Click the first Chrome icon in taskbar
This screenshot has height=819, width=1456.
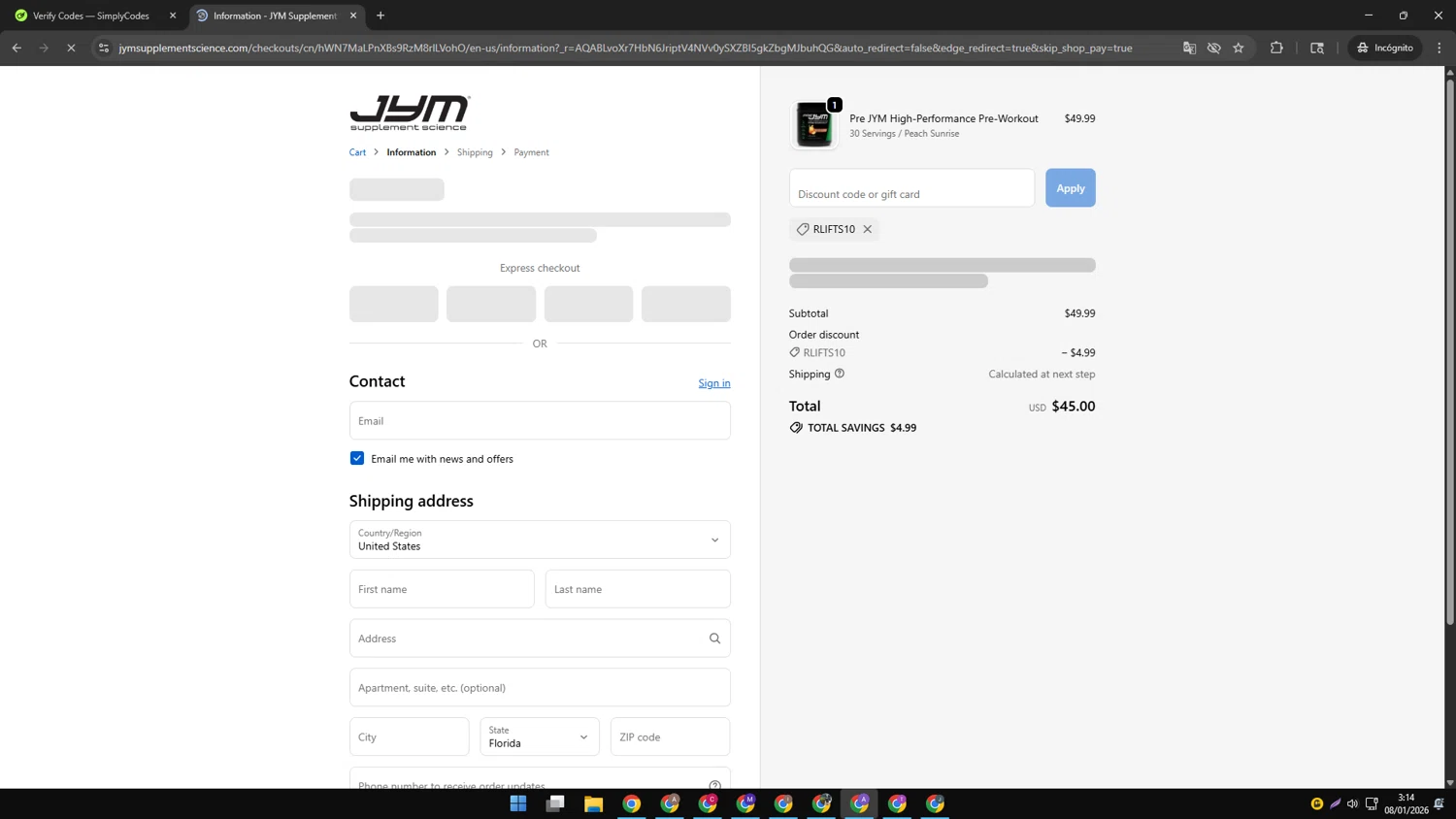pos(631,803)
